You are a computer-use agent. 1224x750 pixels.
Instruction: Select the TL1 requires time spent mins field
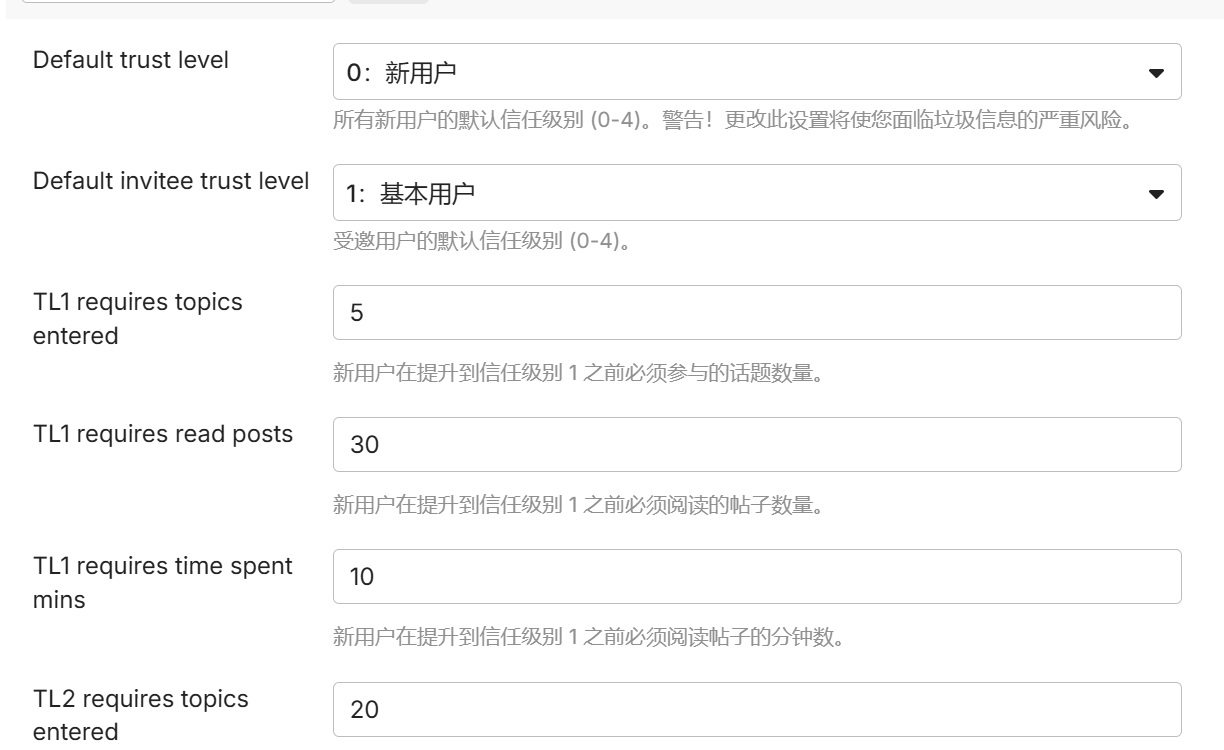click(x=756, y=577)
